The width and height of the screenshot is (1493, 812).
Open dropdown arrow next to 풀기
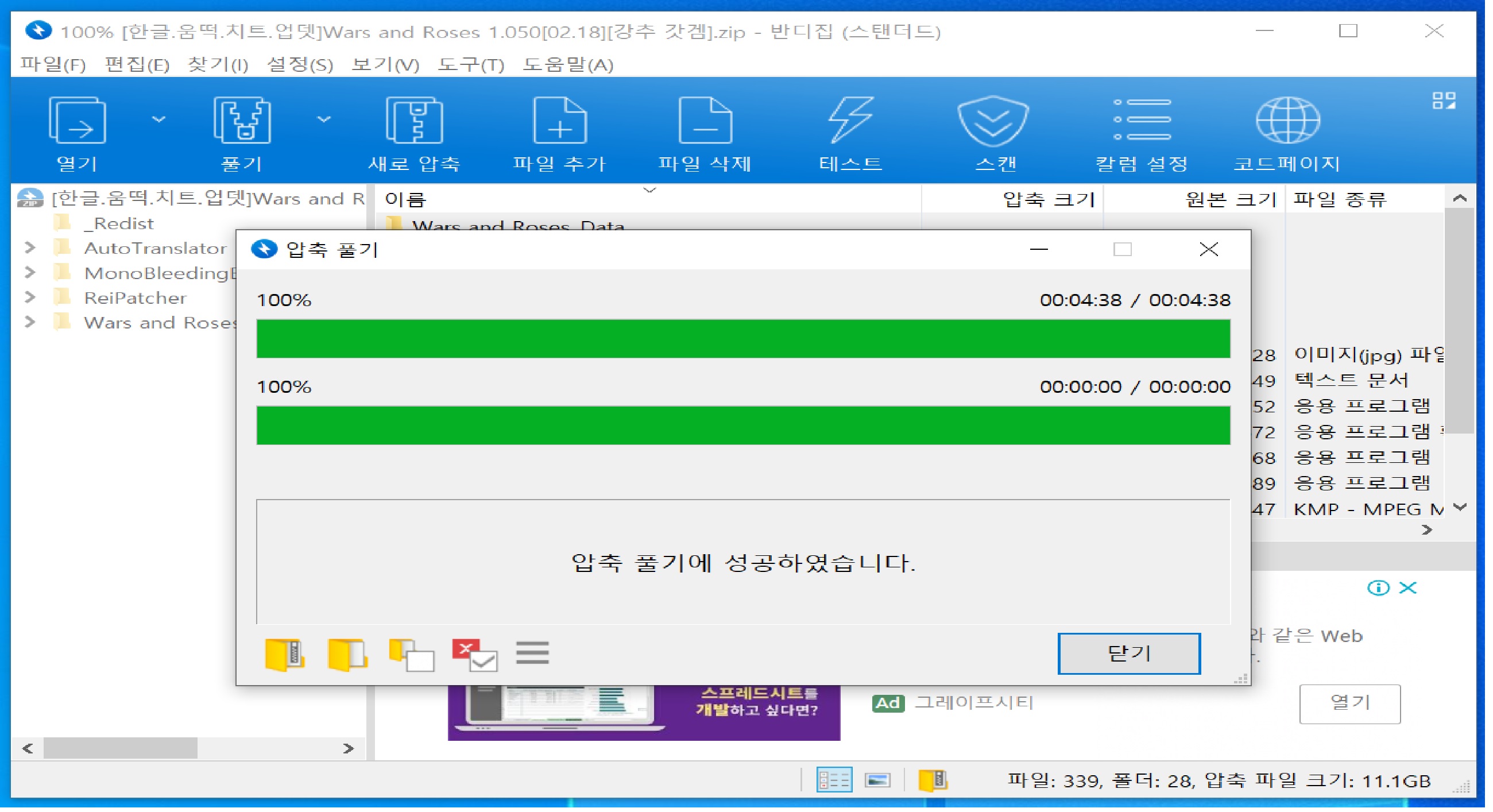pyautogui.click(x=323, y=119)
